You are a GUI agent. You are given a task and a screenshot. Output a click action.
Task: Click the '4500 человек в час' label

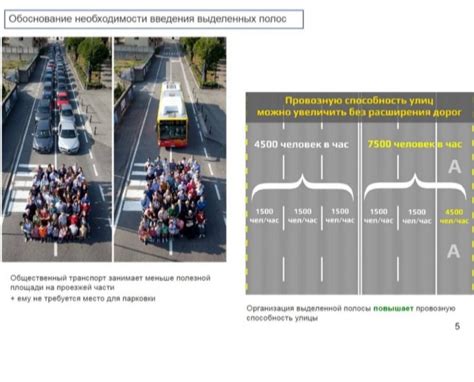point(301,144)
